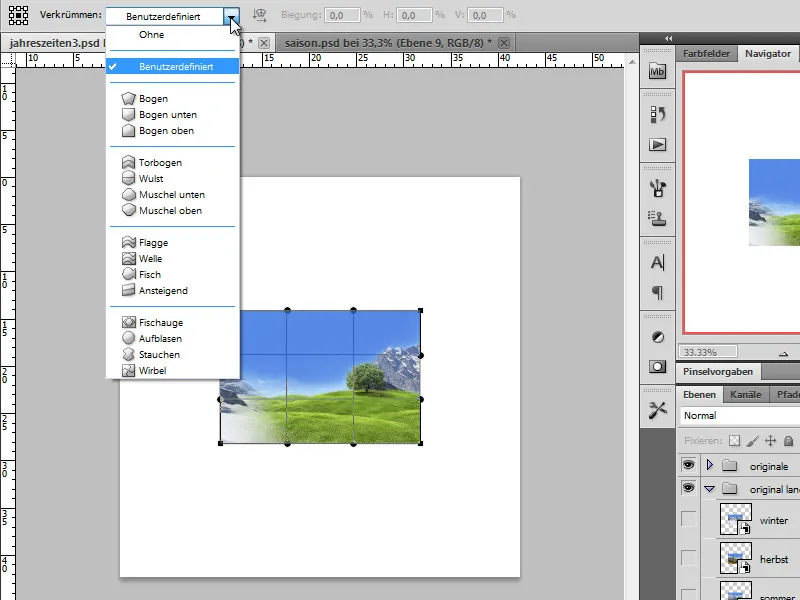This screenshot has height=600, width=800.
Task: Toggle visibility of original land group
Action: coord(688,488)
